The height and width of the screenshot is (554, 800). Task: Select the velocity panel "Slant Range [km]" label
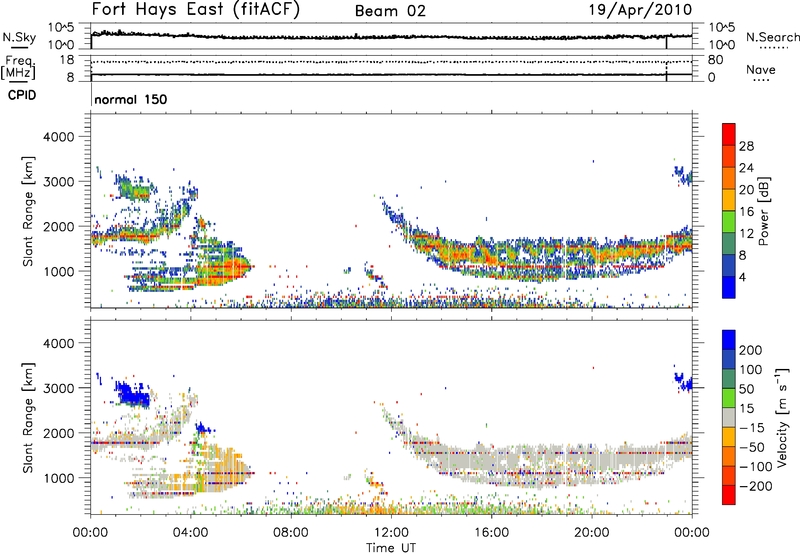[x=28, y=418]
